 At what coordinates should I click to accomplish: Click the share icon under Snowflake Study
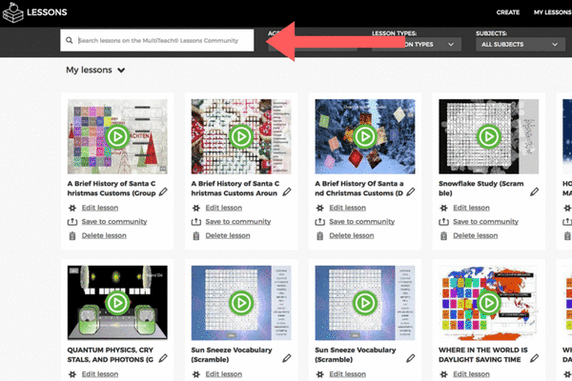[444, 222]
